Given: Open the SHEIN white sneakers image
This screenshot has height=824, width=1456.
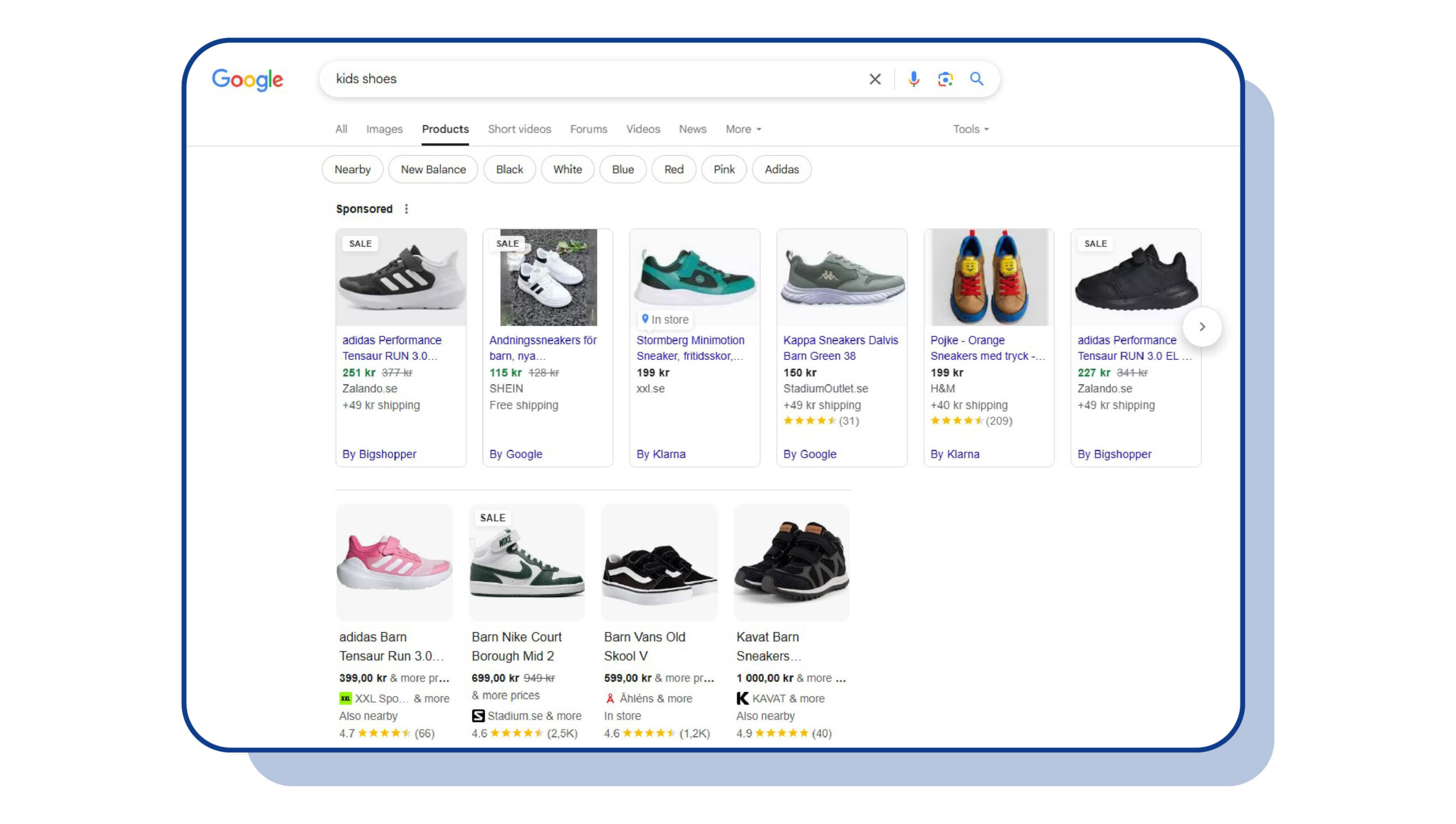Looking at the screenshot, I should tap(548, 277).
